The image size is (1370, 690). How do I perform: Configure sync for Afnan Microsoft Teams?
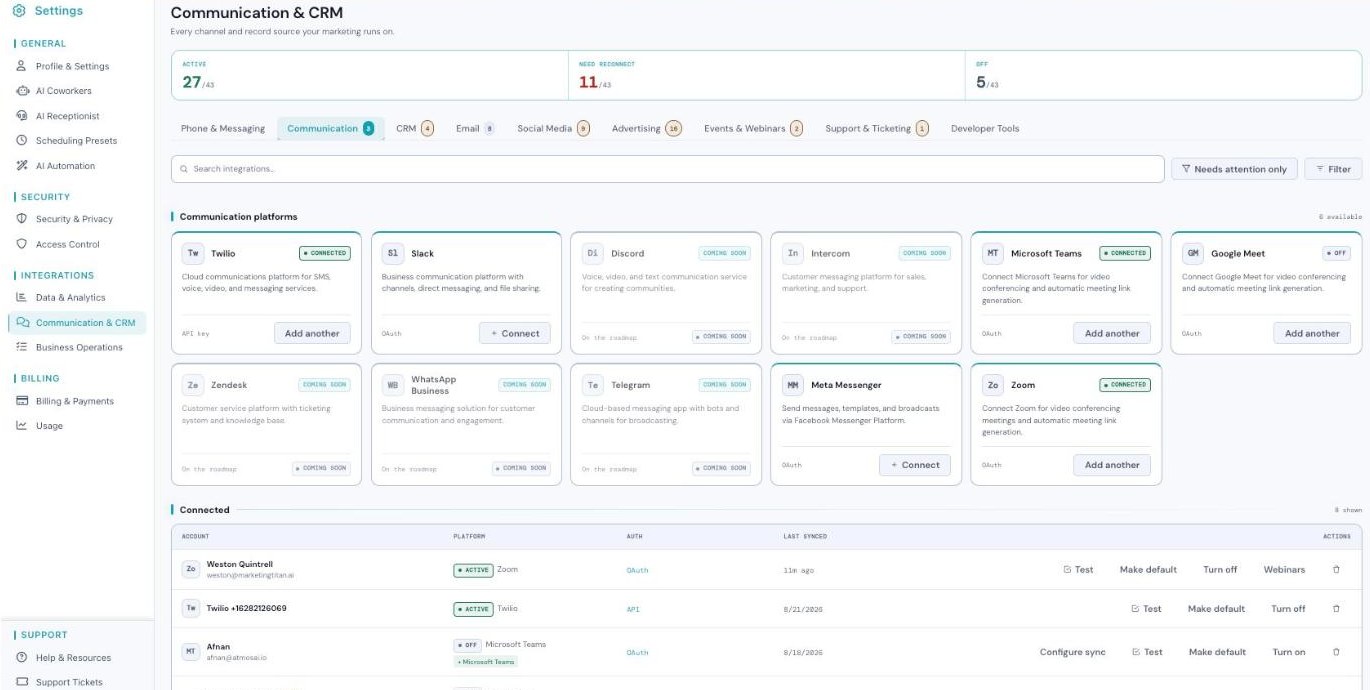click(x=1073, y=652)
